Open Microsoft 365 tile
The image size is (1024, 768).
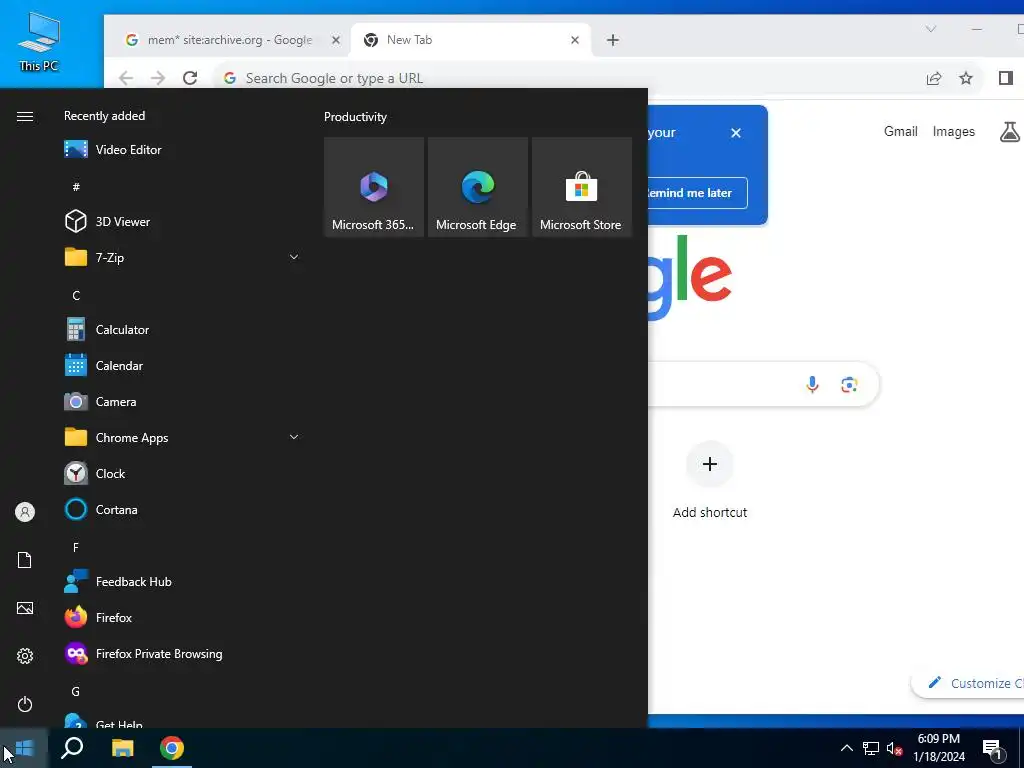(x=374, y=187)
